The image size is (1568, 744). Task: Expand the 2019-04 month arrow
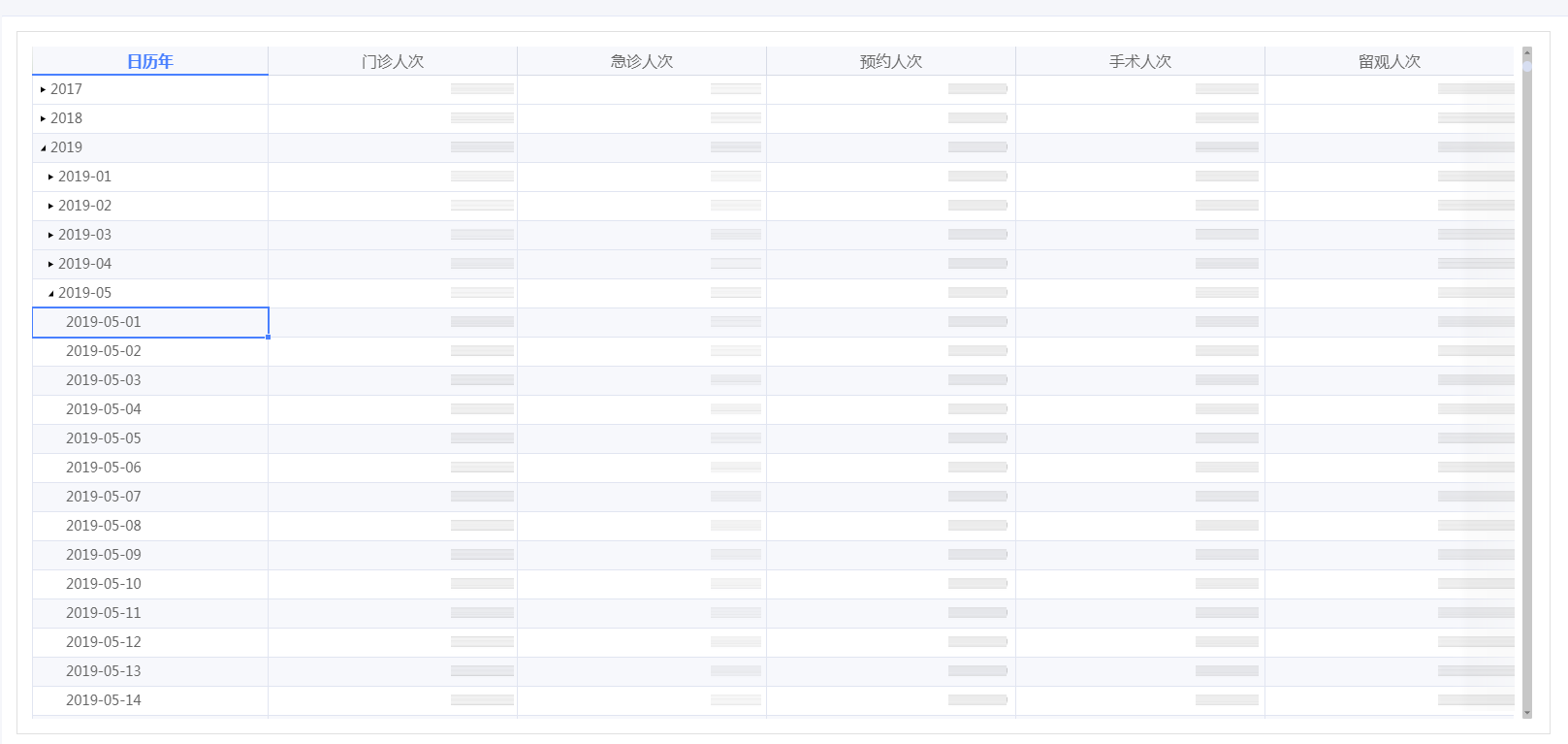(50, 264)
